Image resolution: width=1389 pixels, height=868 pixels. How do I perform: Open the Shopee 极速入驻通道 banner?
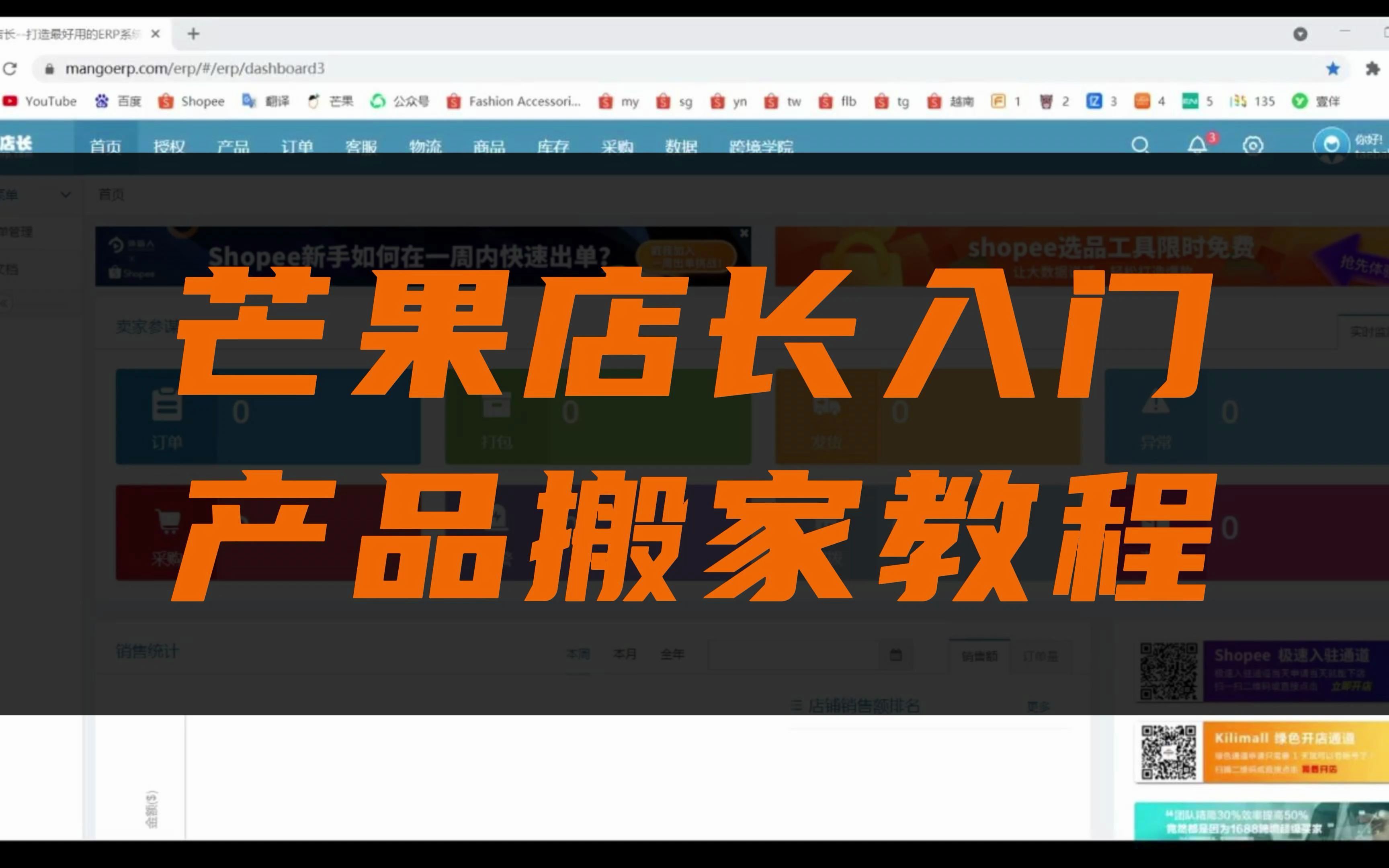tap(1262, 671)
